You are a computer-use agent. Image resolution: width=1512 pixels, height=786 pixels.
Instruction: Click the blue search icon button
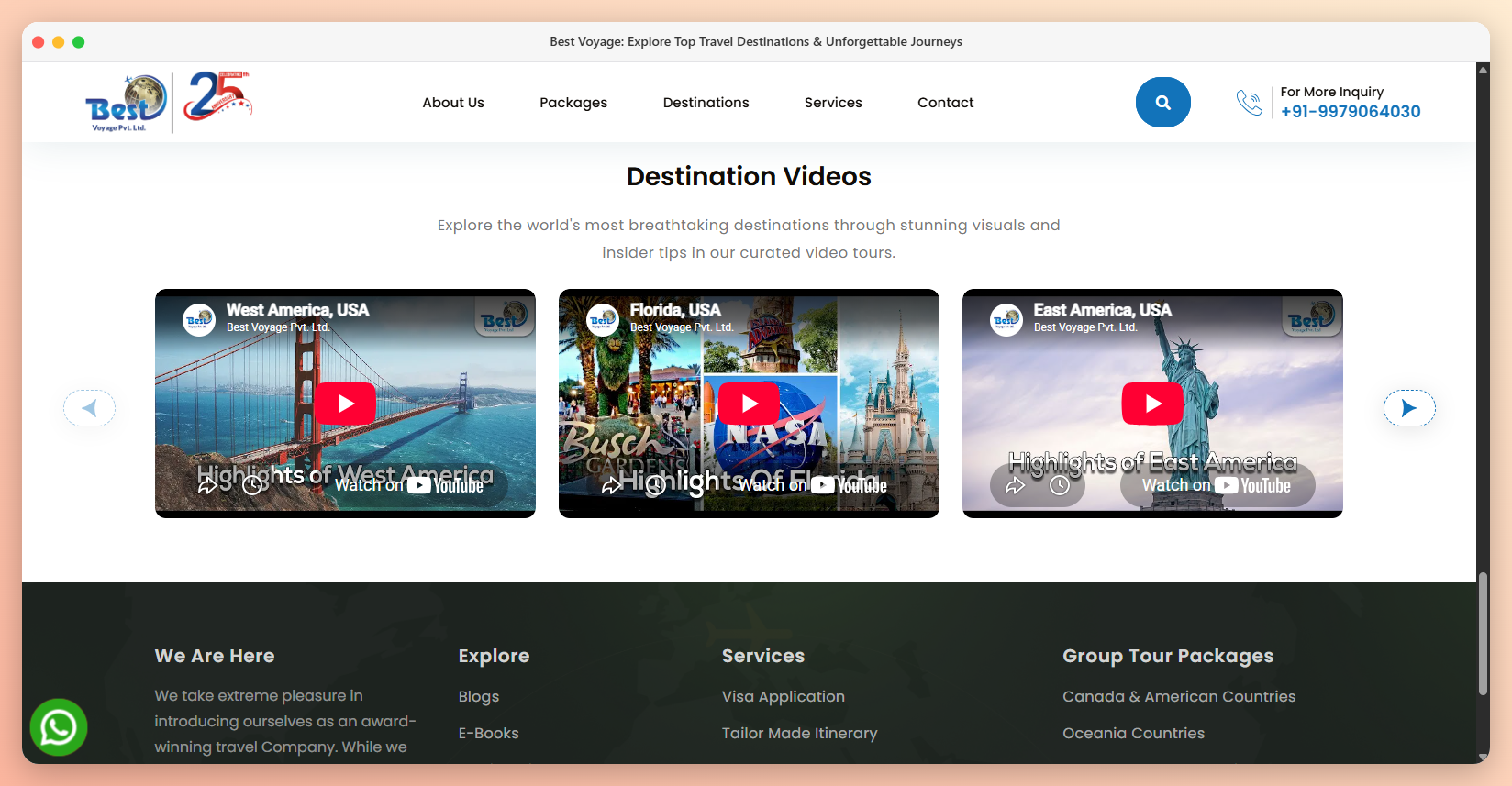[1162, 102]
